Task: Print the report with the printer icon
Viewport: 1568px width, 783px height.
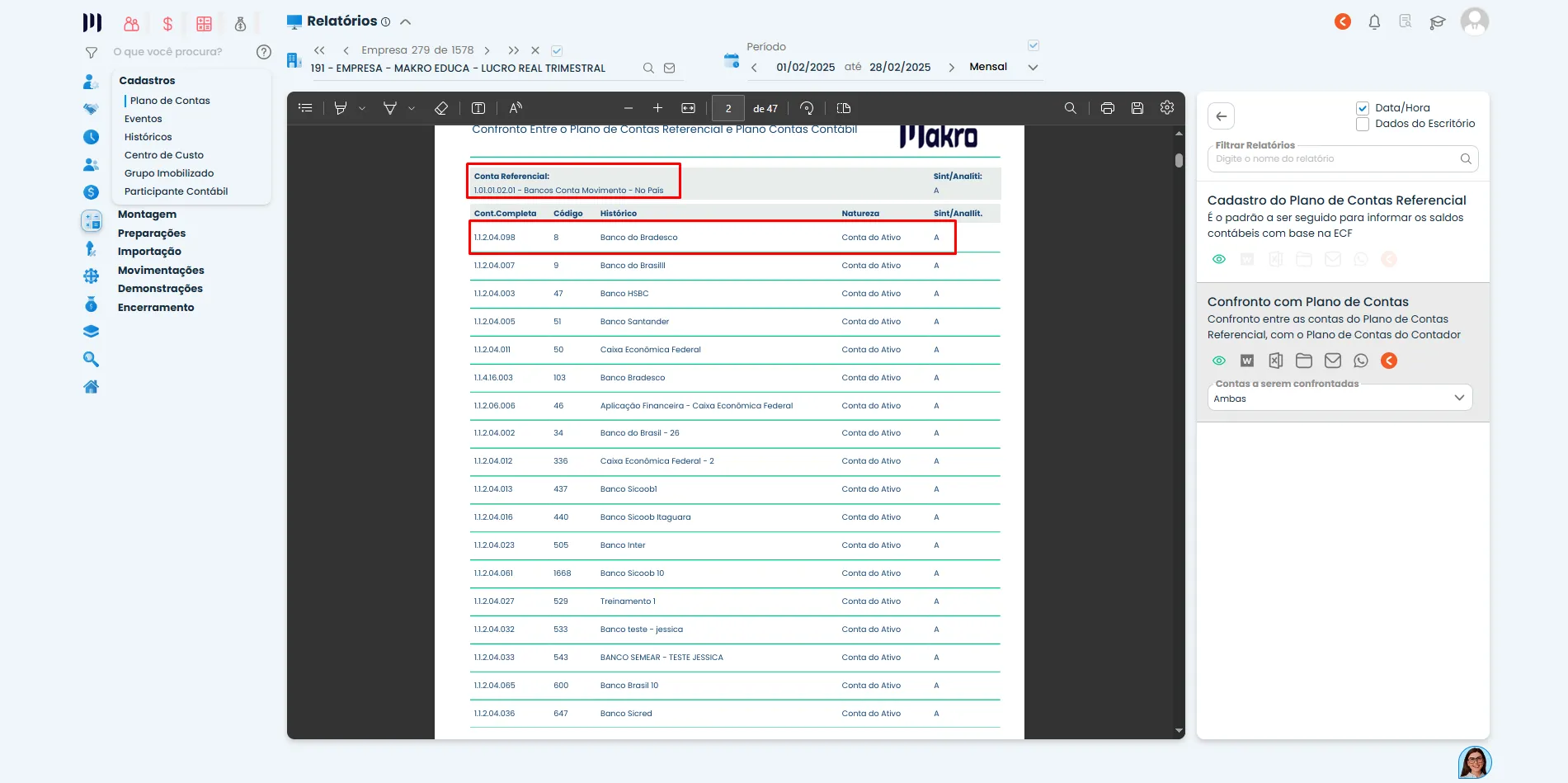Action: tap(1108, 108)
